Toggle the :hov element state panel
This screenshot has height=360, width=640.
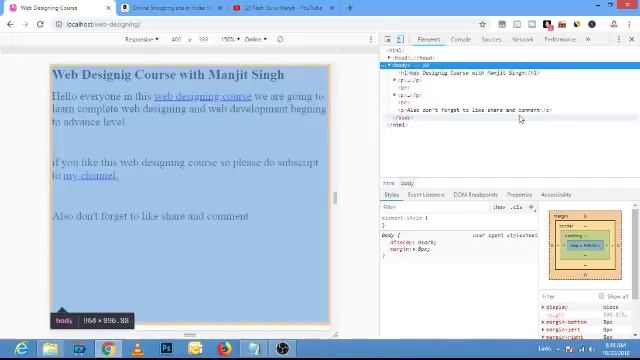499,207
